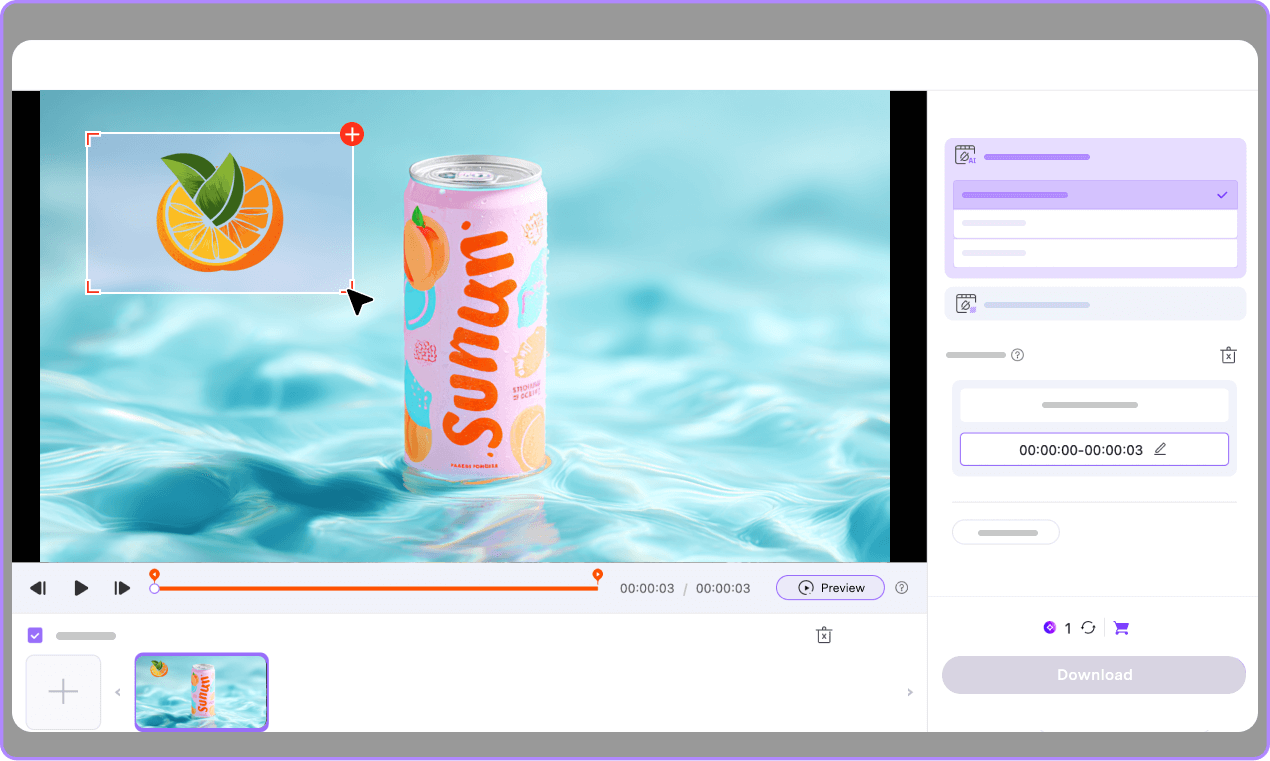The image size is (1270, 761).
Task: Click the Download button
Action: 1094,675
